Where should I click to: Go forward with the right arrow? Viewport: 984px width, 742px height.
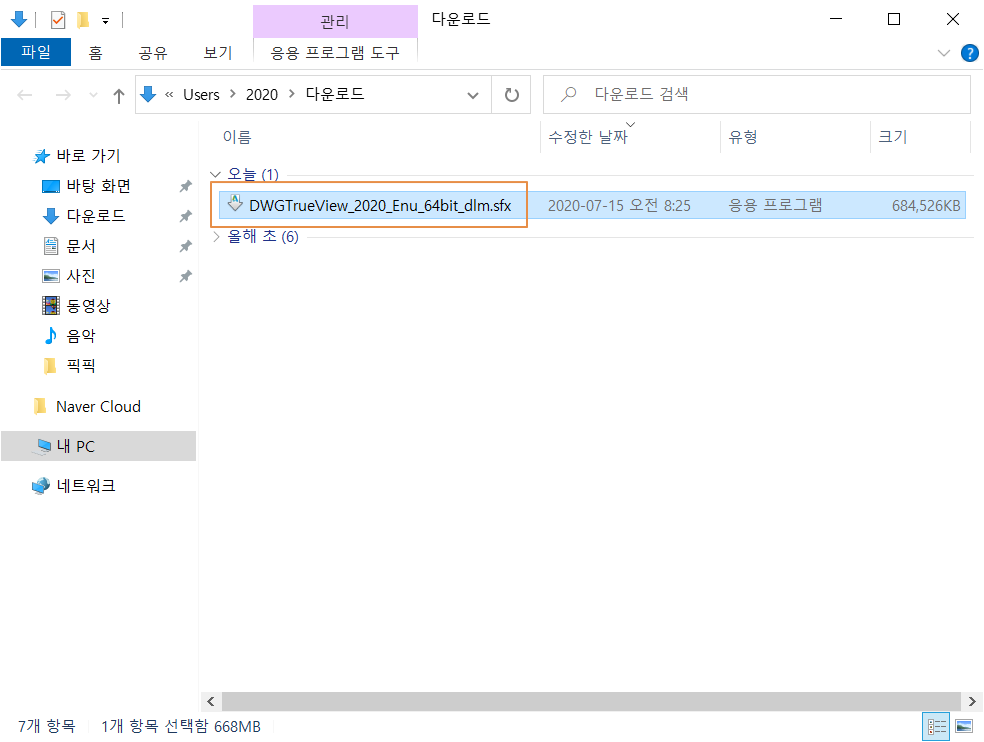tap(63, 95)
